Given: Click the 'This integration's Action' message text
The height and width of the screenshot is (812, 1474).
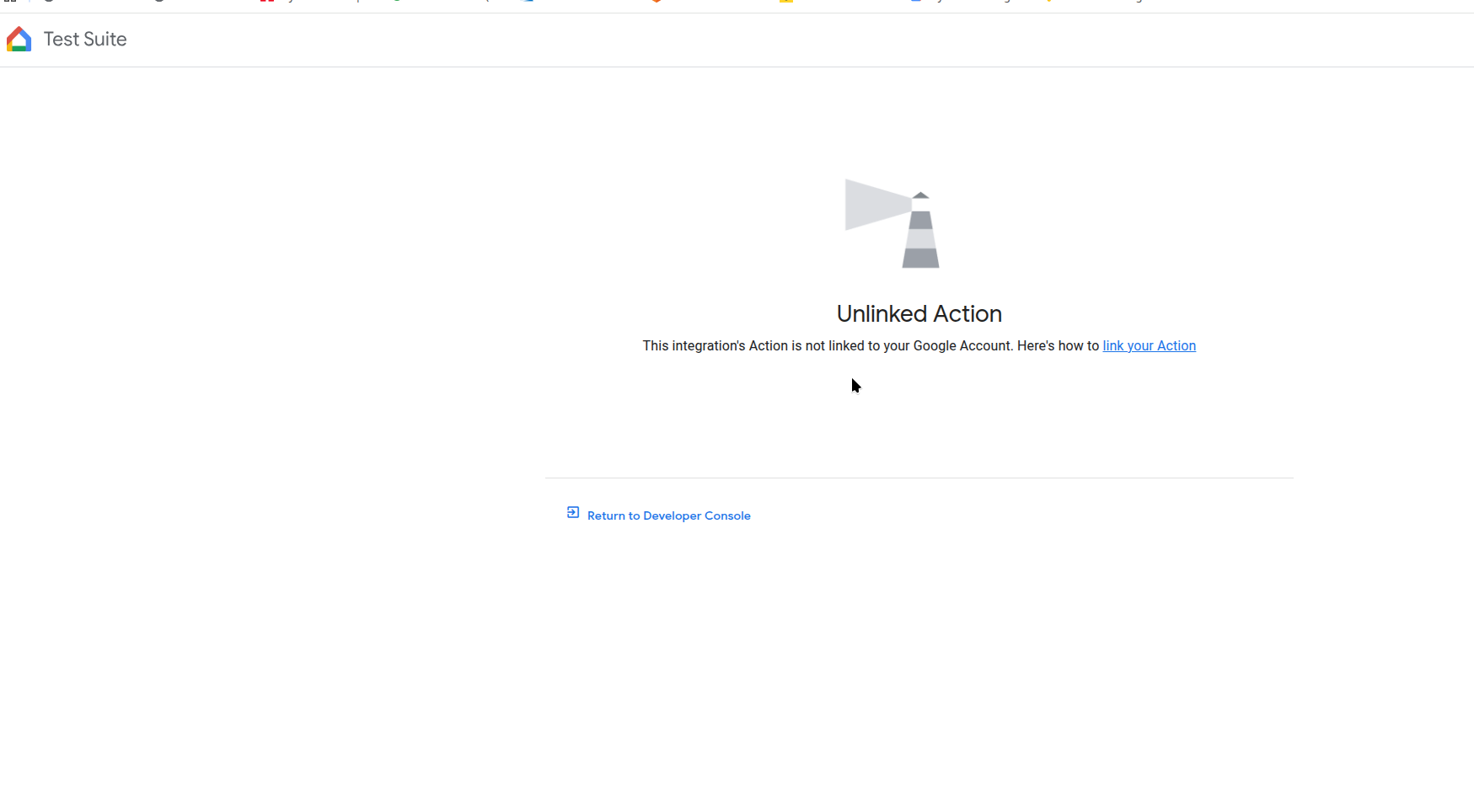Looking at the screenshot, I should pyautogui.click(x=715, y=346).
